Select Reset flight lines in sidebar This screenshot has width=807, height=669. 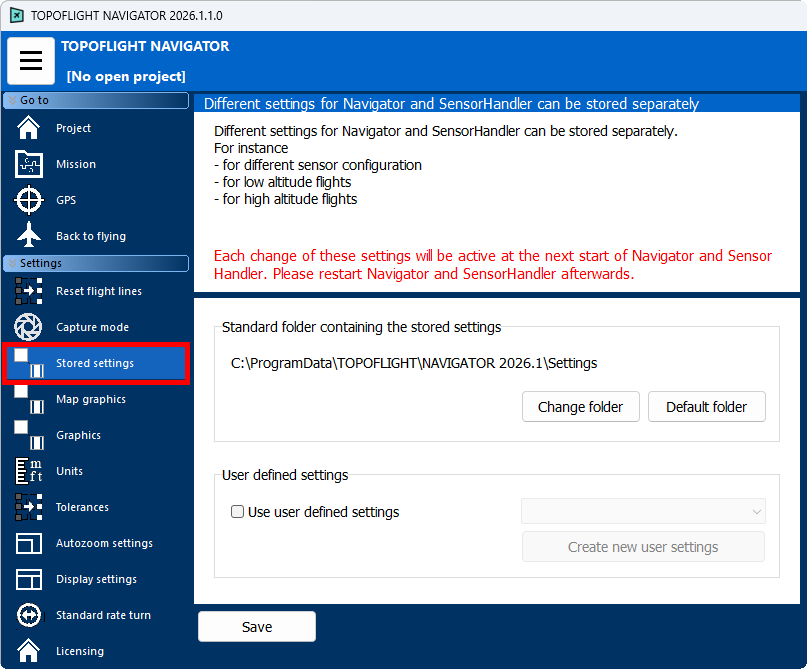98,291
